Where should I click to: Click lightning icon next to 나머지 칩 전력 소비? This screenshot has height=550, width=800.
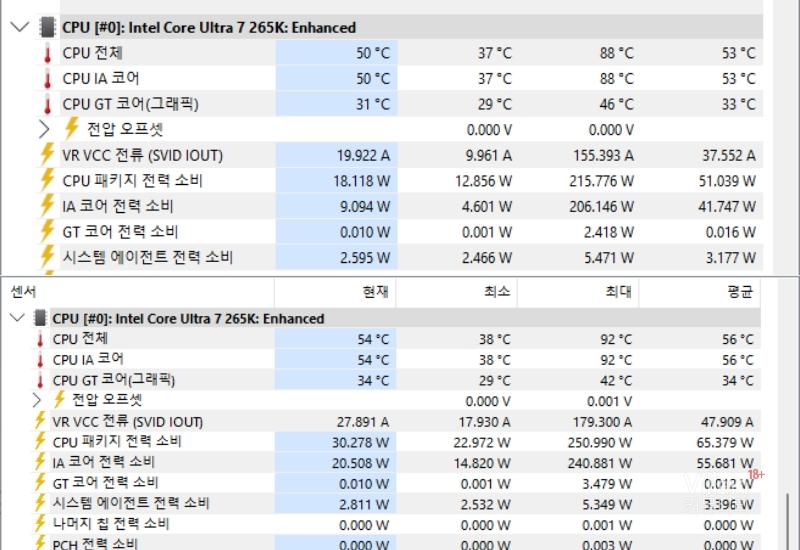tap(40, 524)
